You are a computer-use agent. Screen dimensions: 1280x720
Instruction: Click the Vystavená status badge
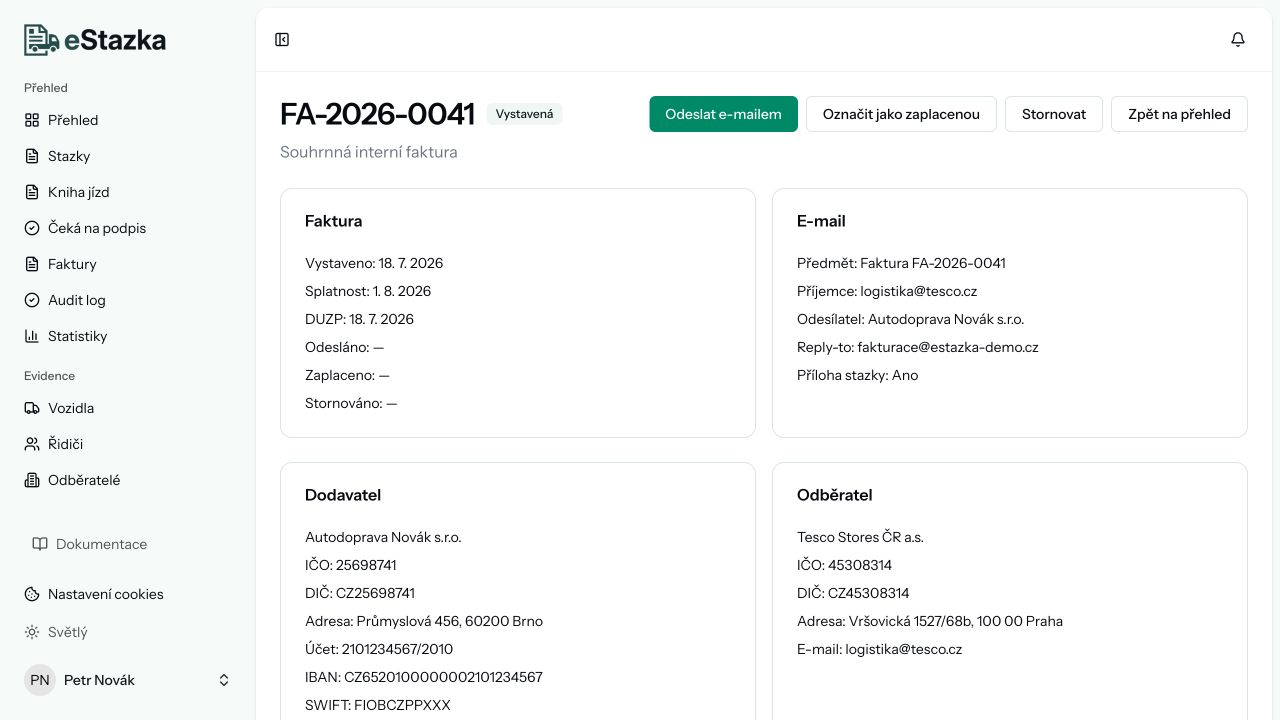coord(525,114)
